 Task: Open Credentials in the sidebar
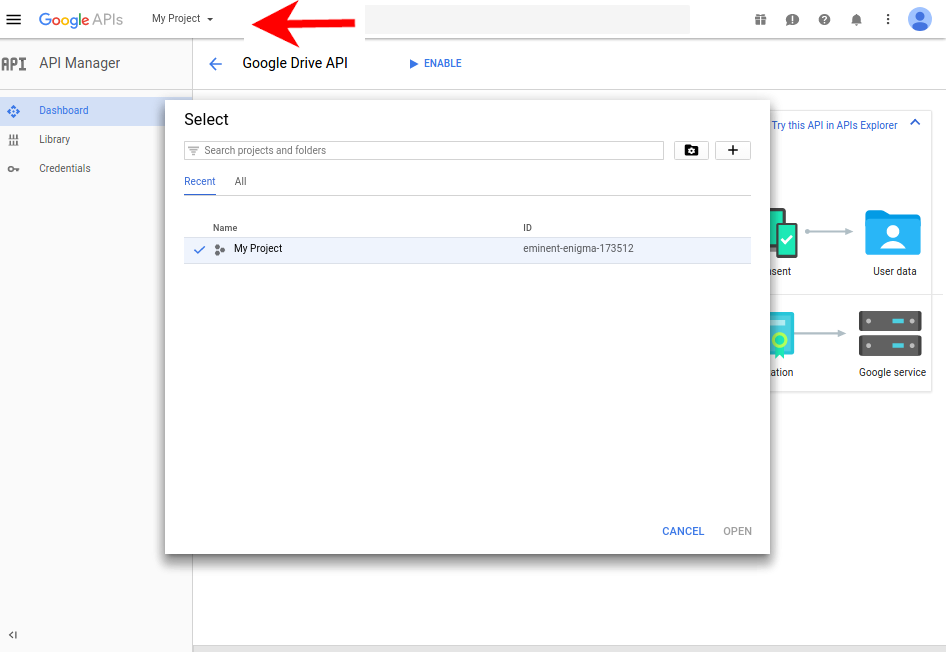pyautogui.click(x=65, y=168)
